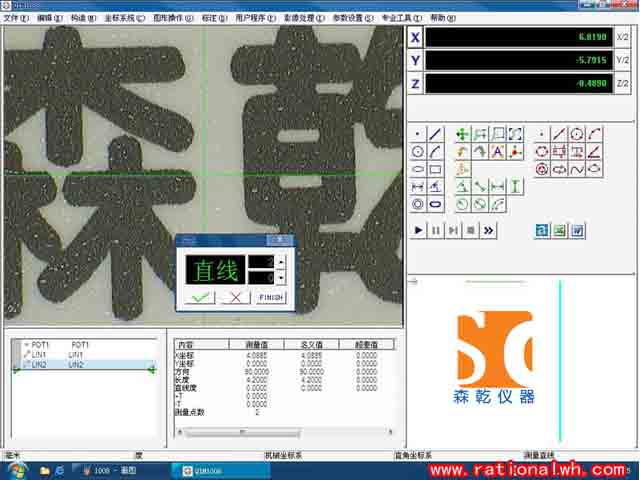Click the Z axis zero button

click(415, 84)
